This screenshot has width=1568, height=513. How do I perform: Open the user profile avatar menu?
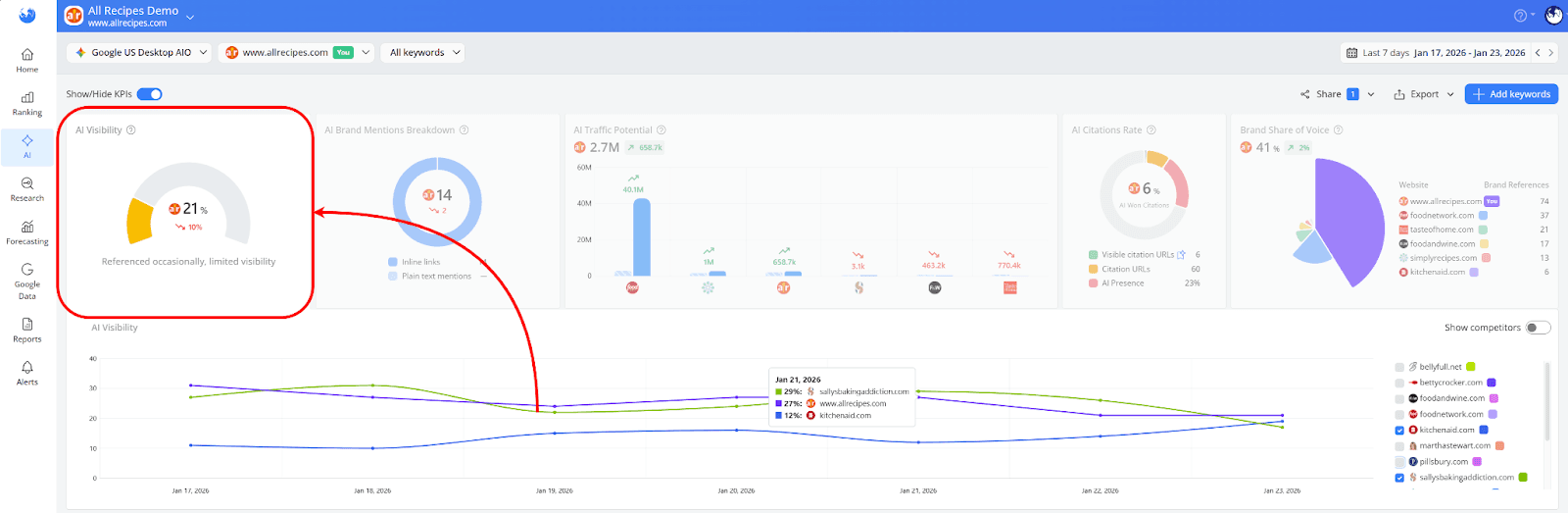(x=1553, y=15)
